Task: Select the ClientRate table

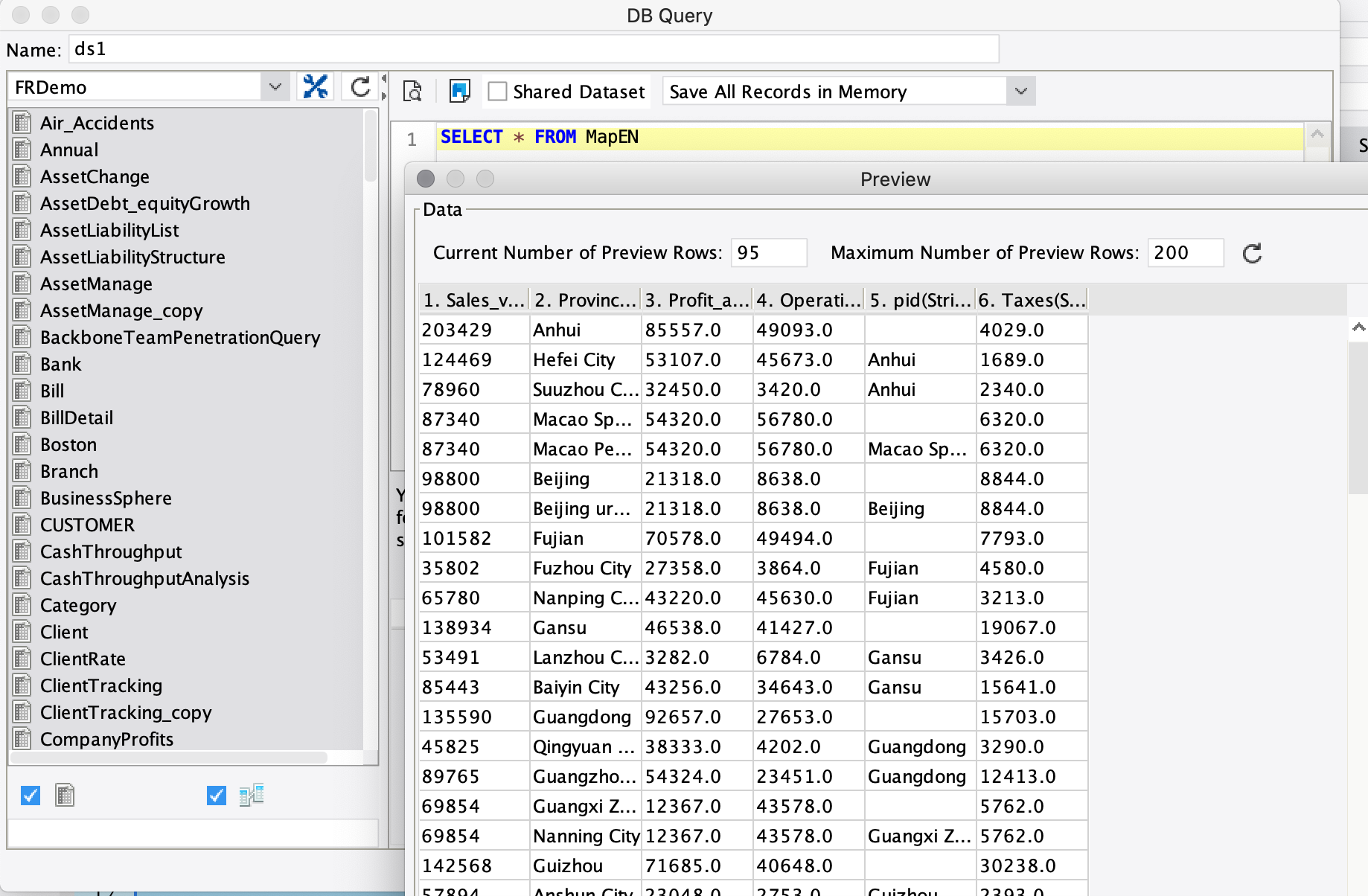Action: (83, 659)
